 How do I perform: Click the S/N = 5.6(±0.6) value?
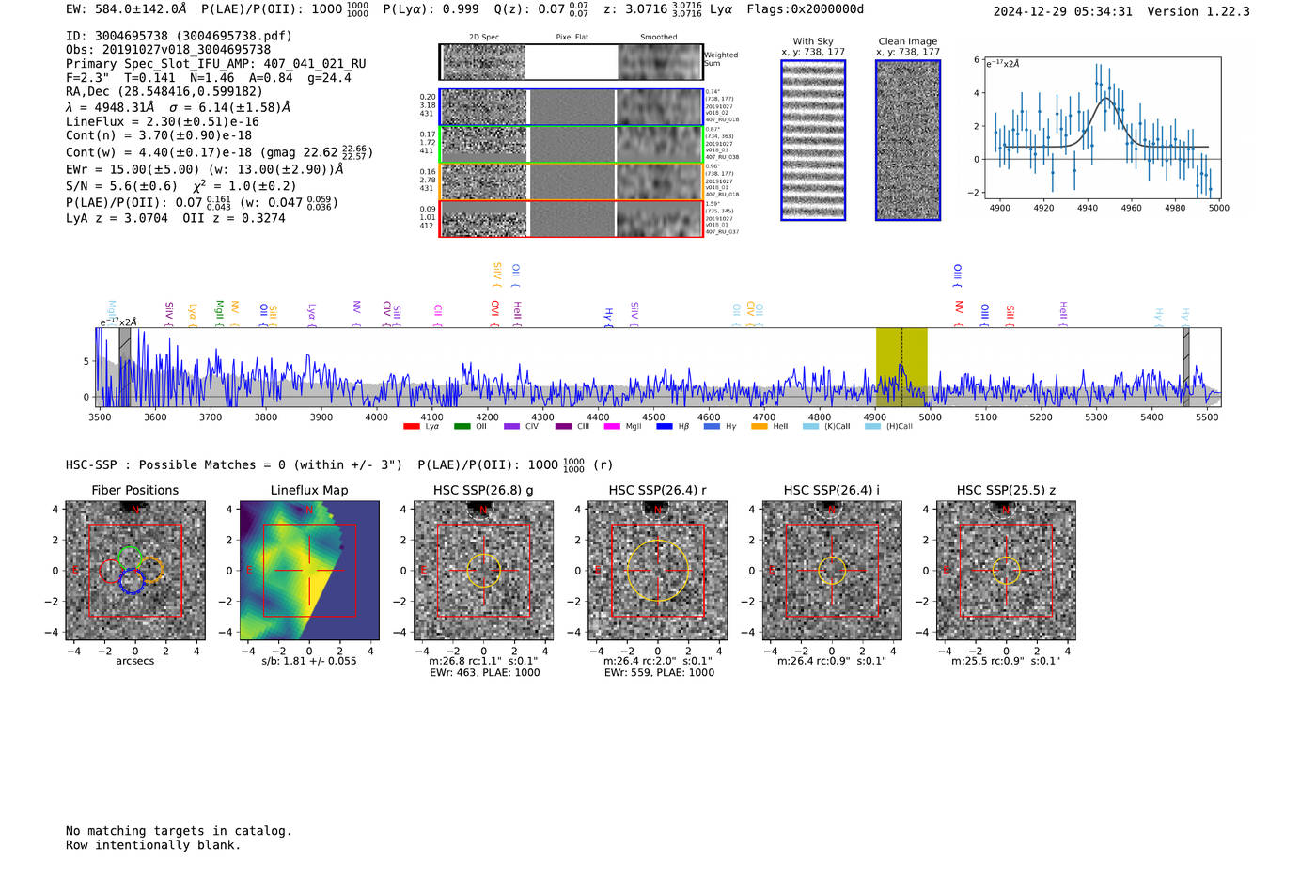click(121, 186)
